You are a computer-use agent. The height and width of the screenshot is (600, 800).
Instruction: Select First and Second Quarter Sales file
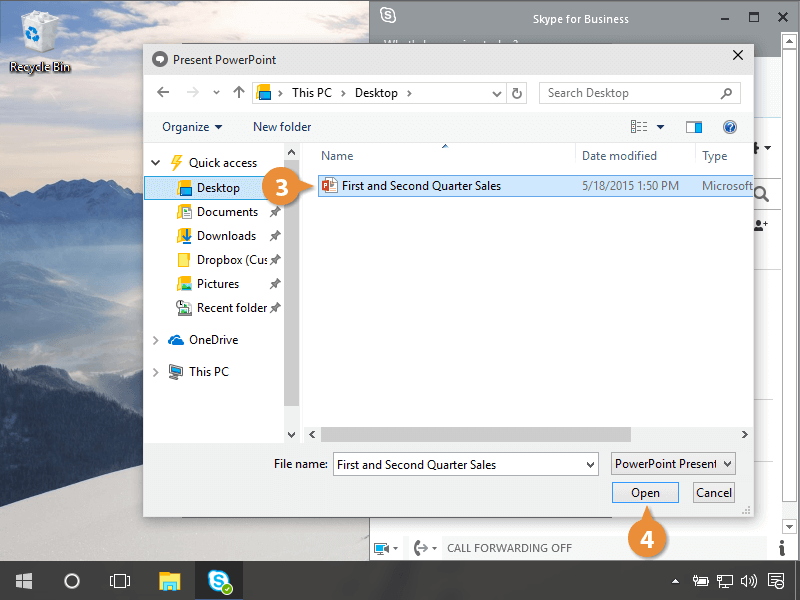pos(421,186)
